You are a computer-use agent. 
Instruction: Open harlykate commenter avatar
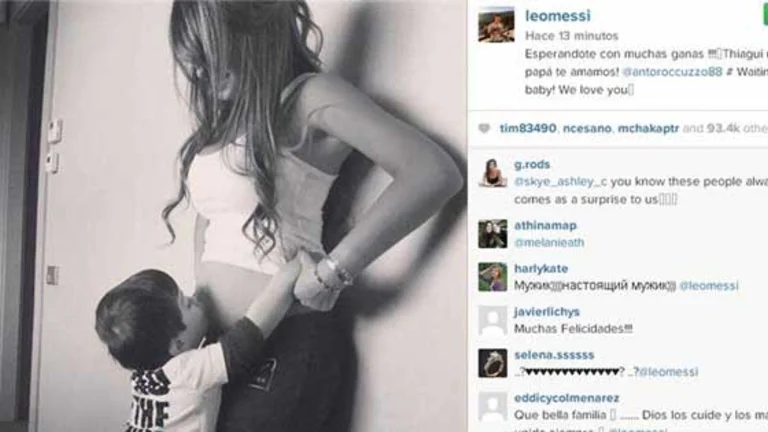(493, 277)
